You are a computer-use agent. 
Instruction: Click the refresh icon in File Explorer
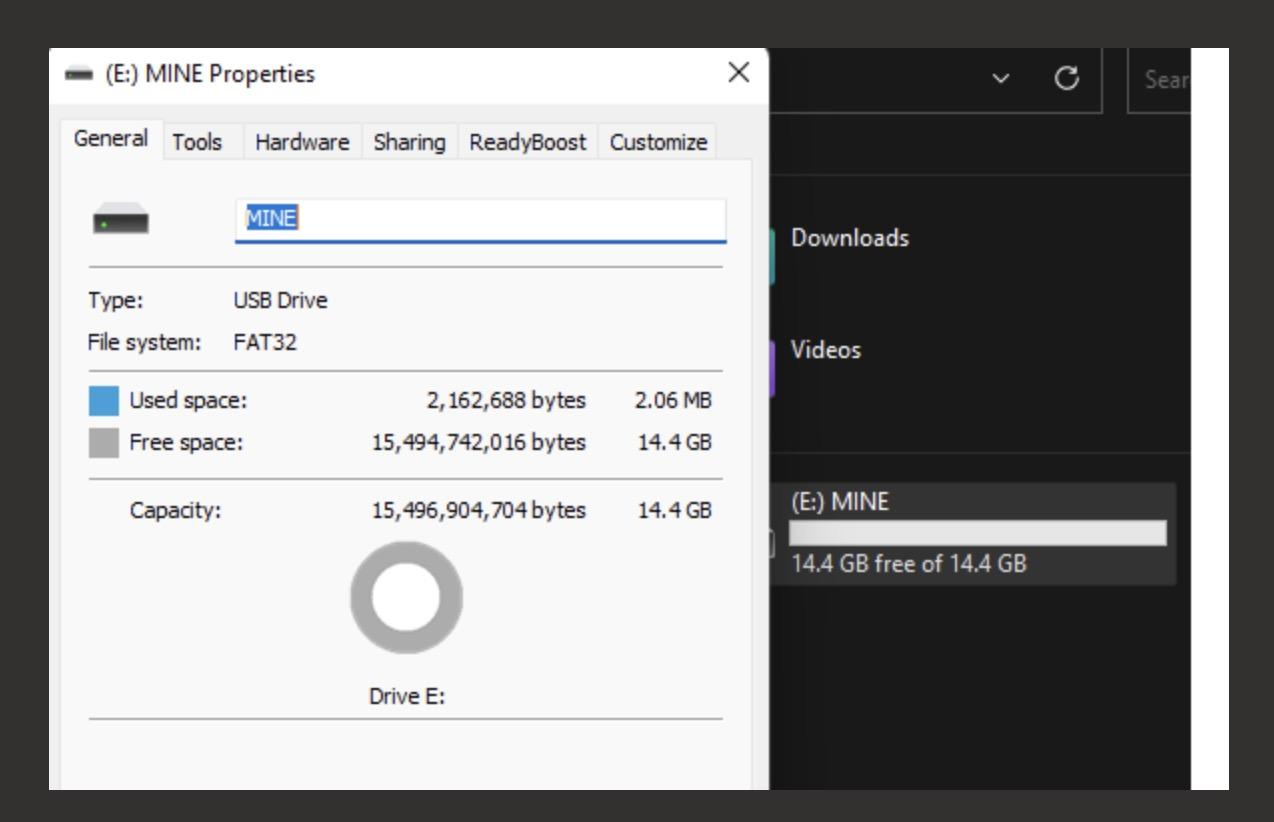click(x=1068, y=79)
